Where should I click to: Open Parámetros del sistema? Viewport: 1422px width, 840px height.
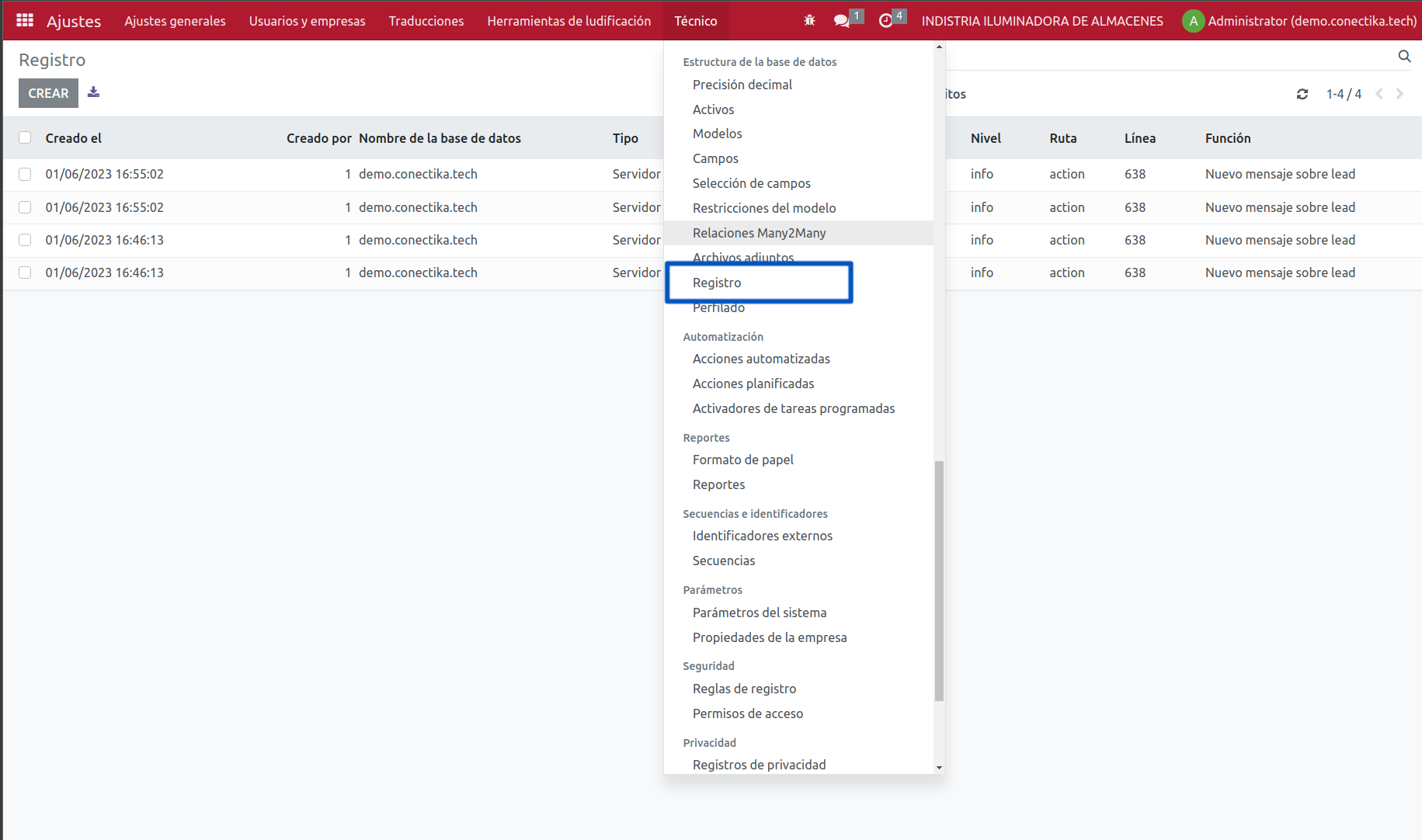click(x=760, y=613)
